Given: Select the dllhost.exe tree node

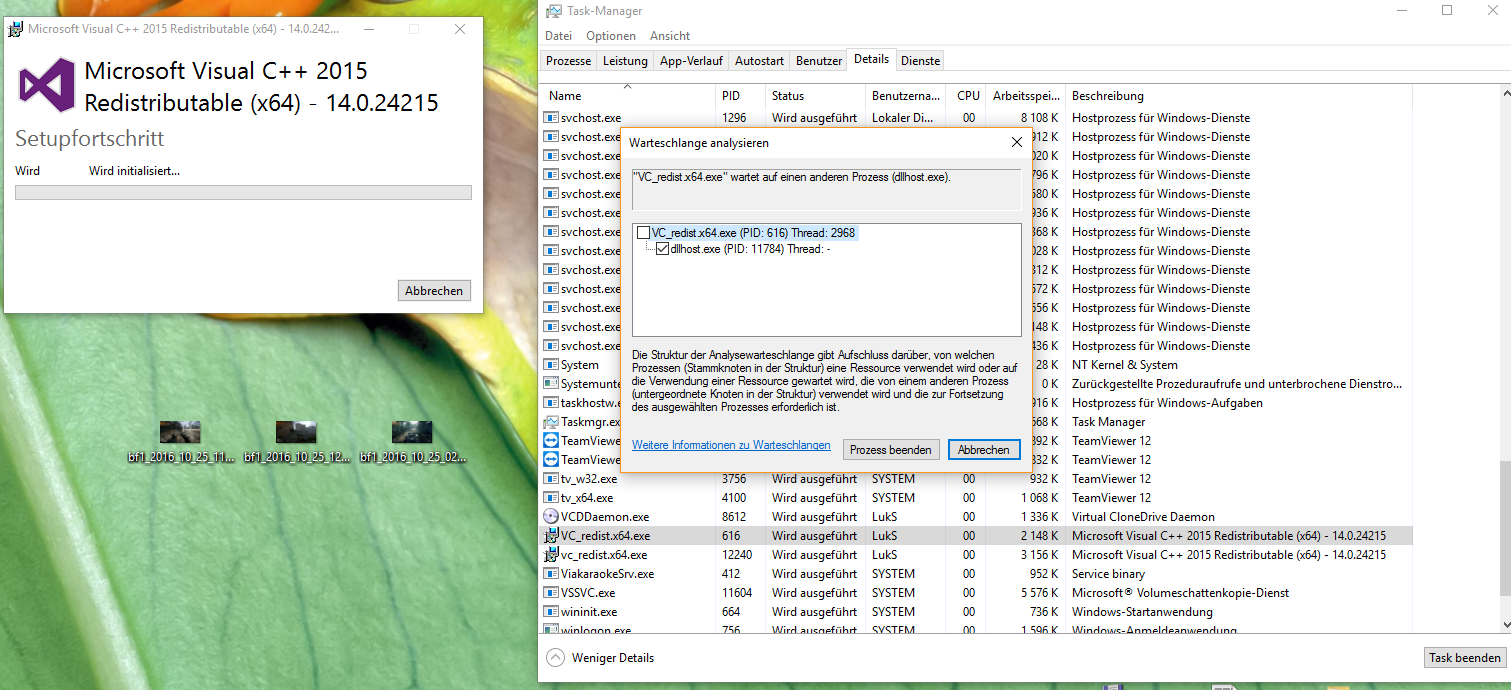Looking at the screenshot, I should click(x=750, y=249).
